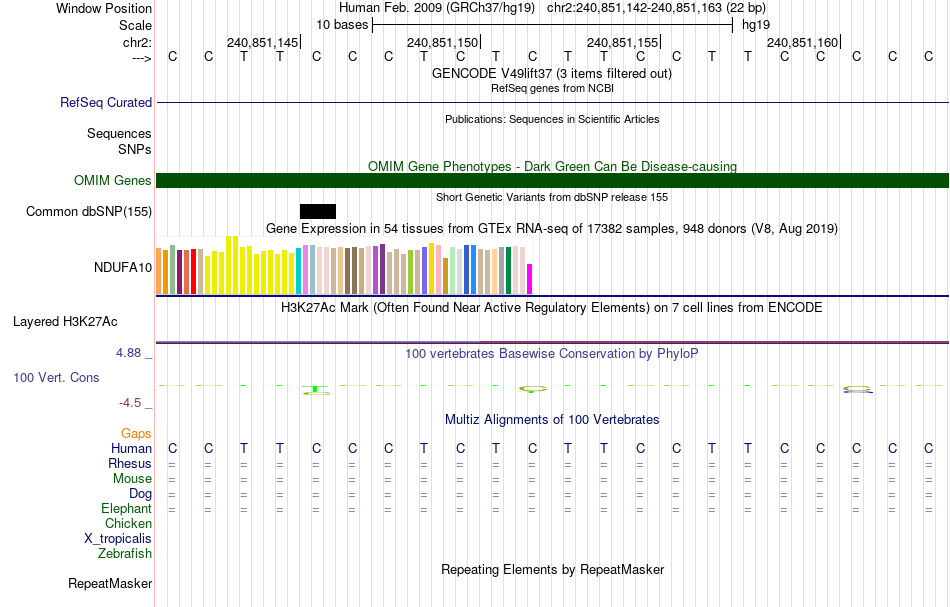950x607 pixels.
Task: Click the H3K27Ac Mark track title
Action: [552, 307]
